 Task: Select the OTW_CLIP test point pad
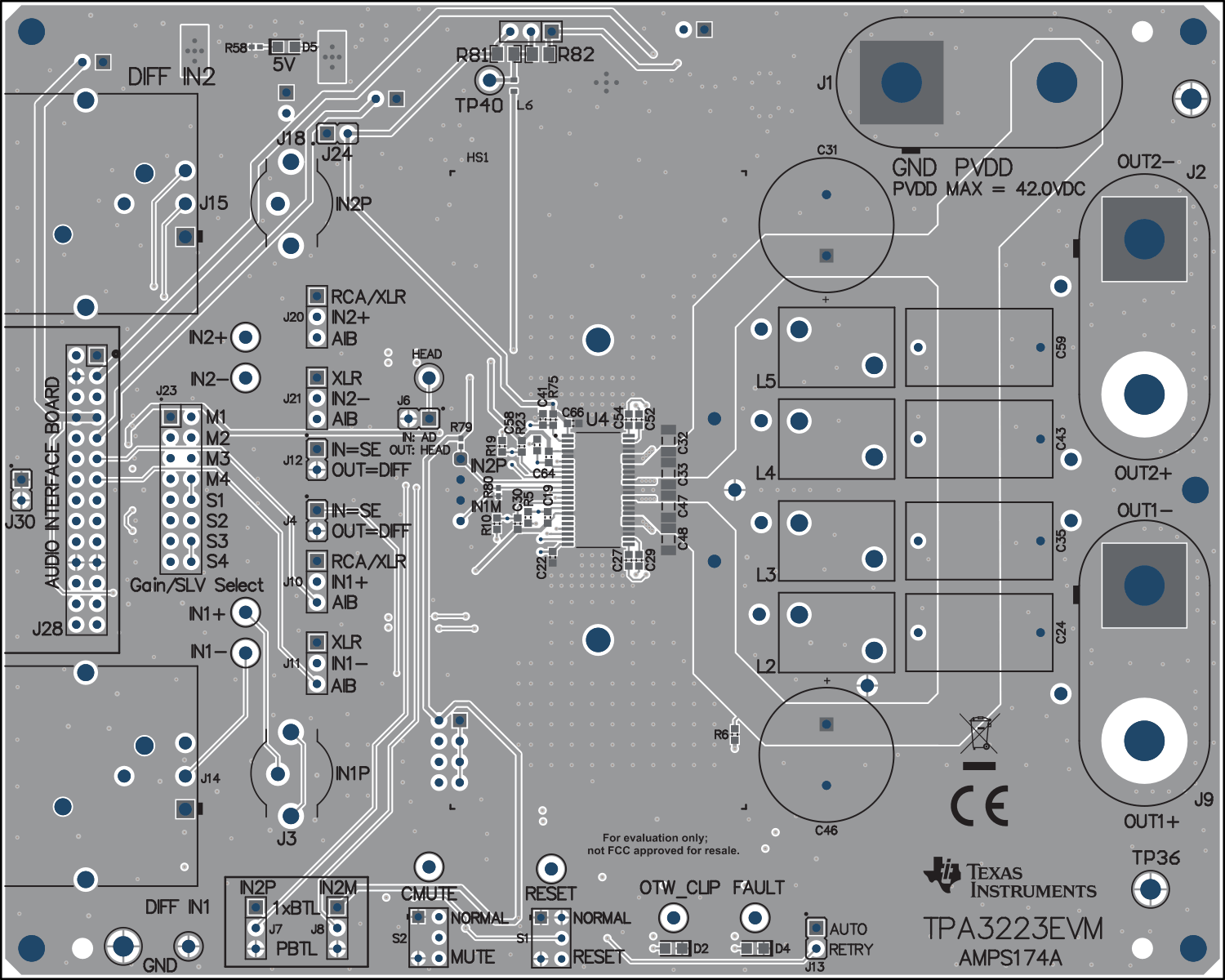(673, 919)
